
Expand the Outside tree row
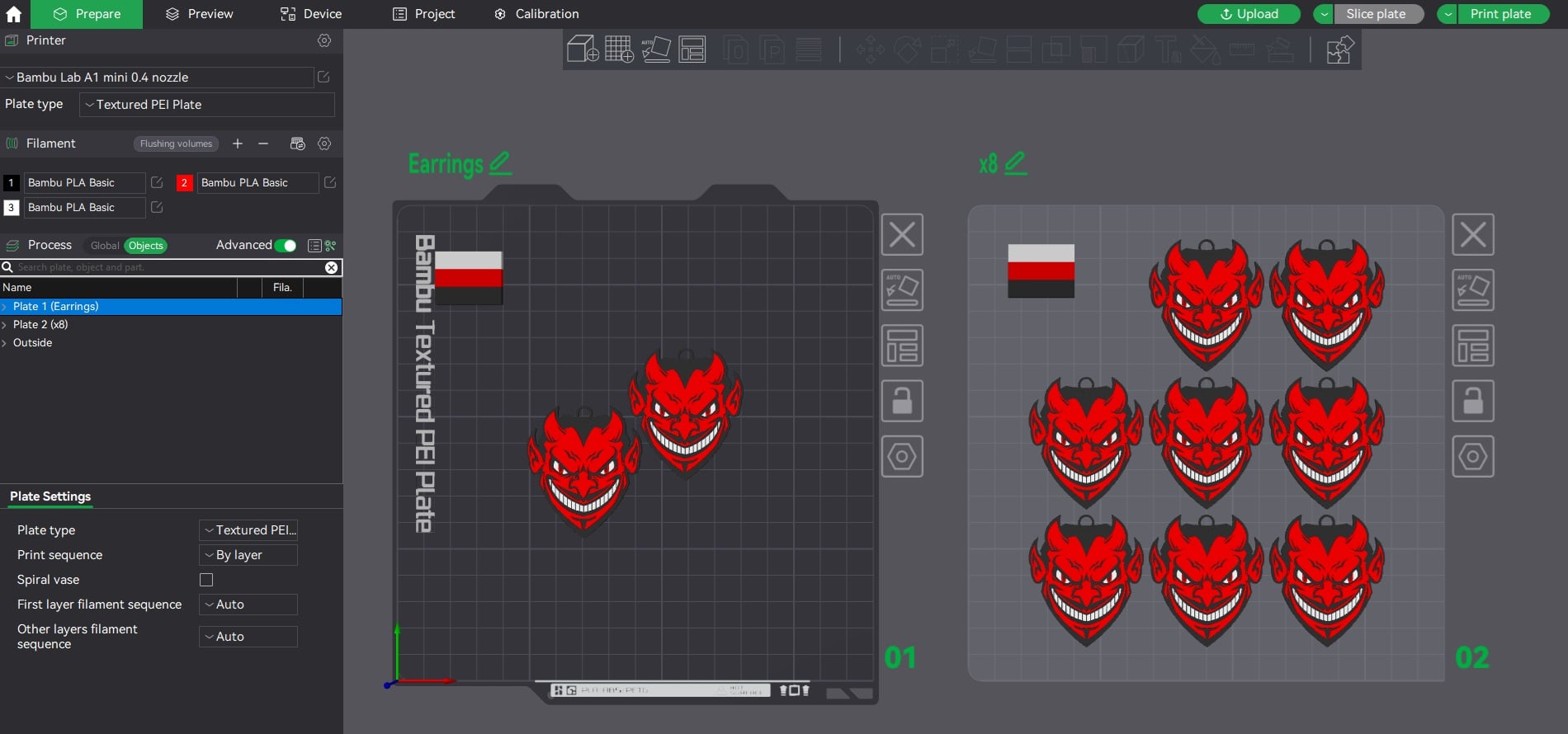pyautogui.click(x=5, y=343)
